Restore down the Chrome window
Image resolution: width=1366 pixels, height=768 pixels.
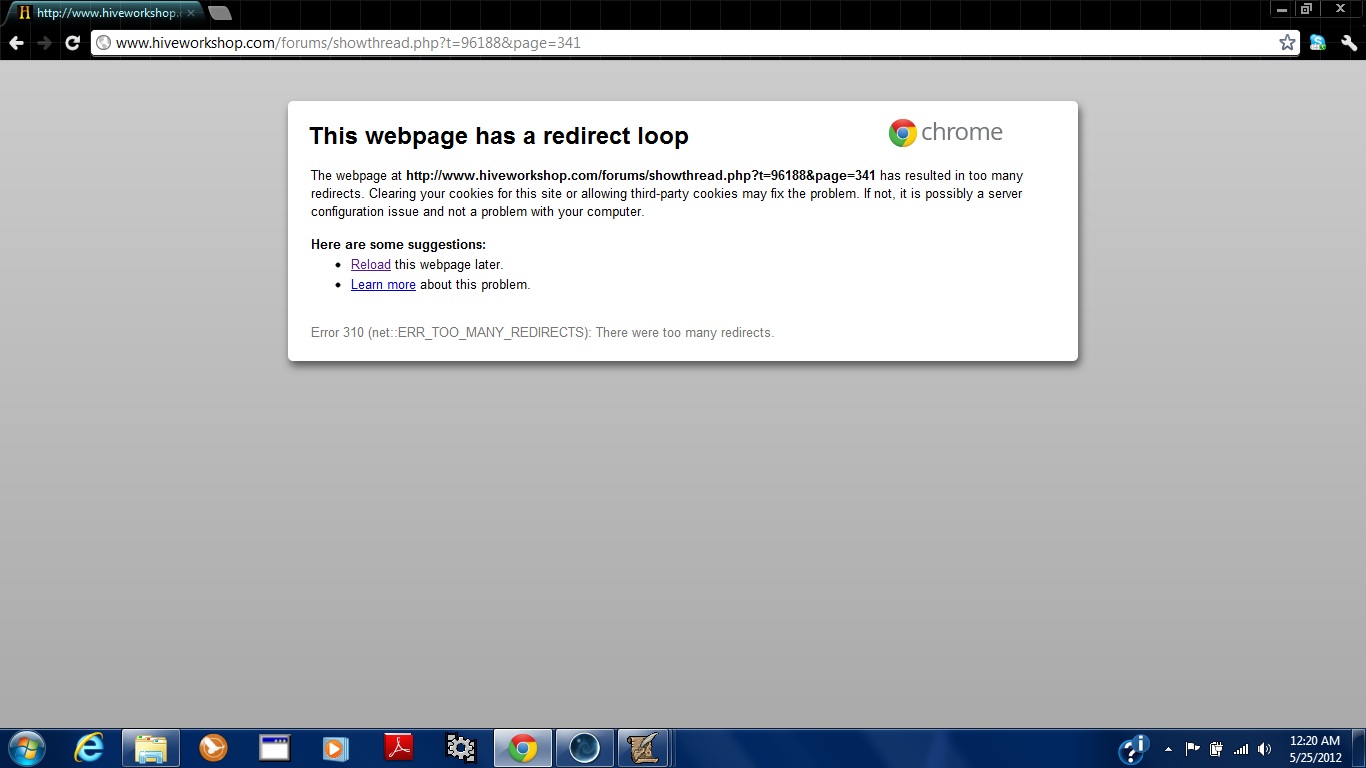1306,9
